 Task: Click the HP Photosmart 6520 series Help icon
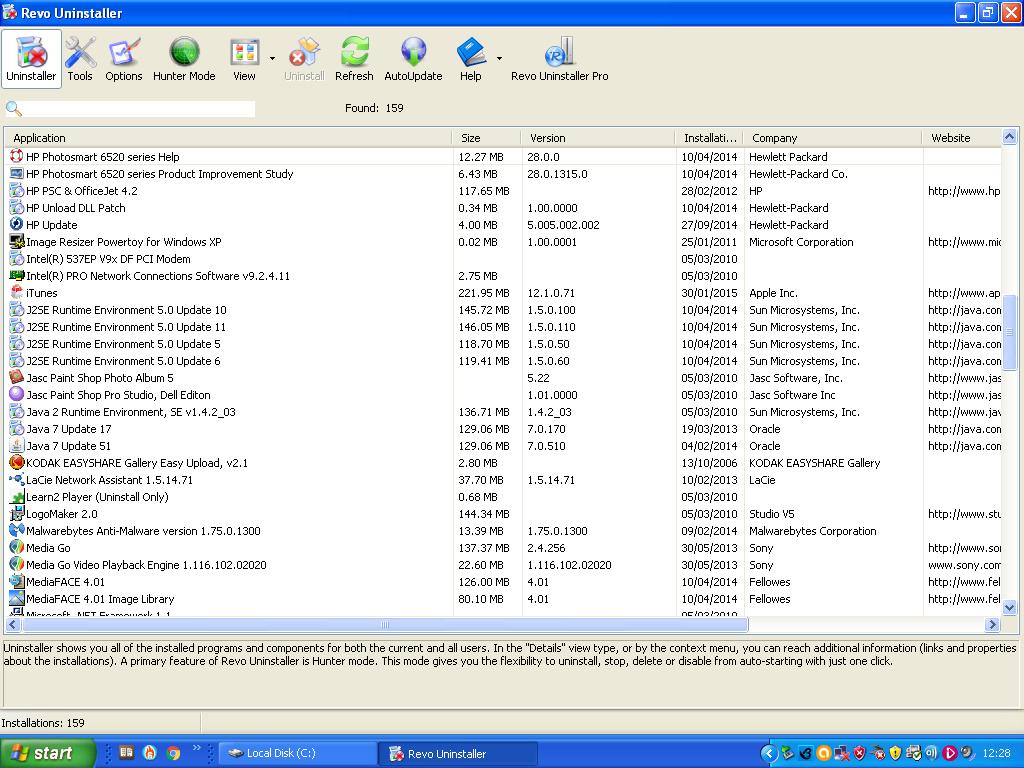pyautogui.click(x=16, y=157)
